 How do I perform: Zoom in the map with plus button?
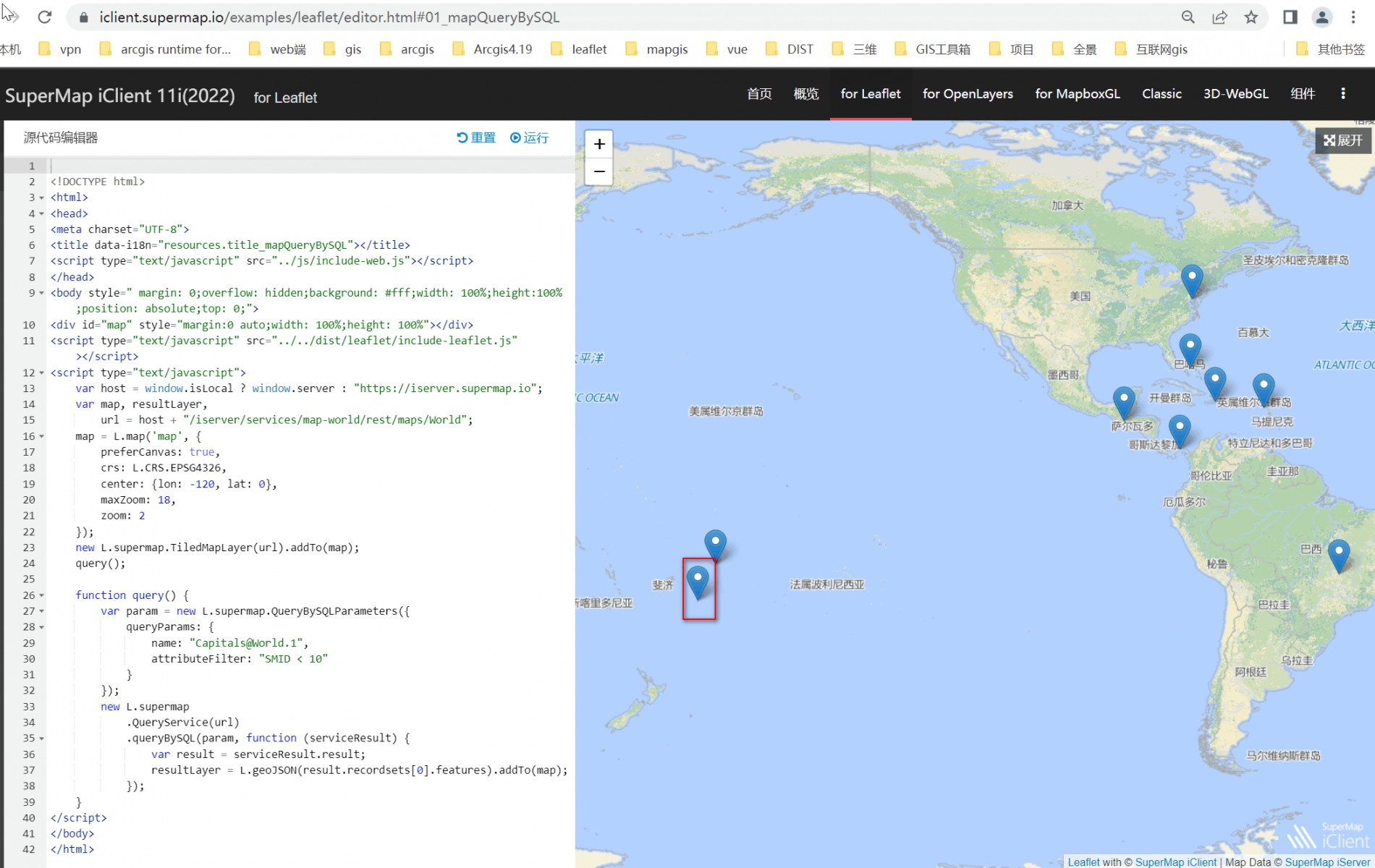[x=599, y=144]
